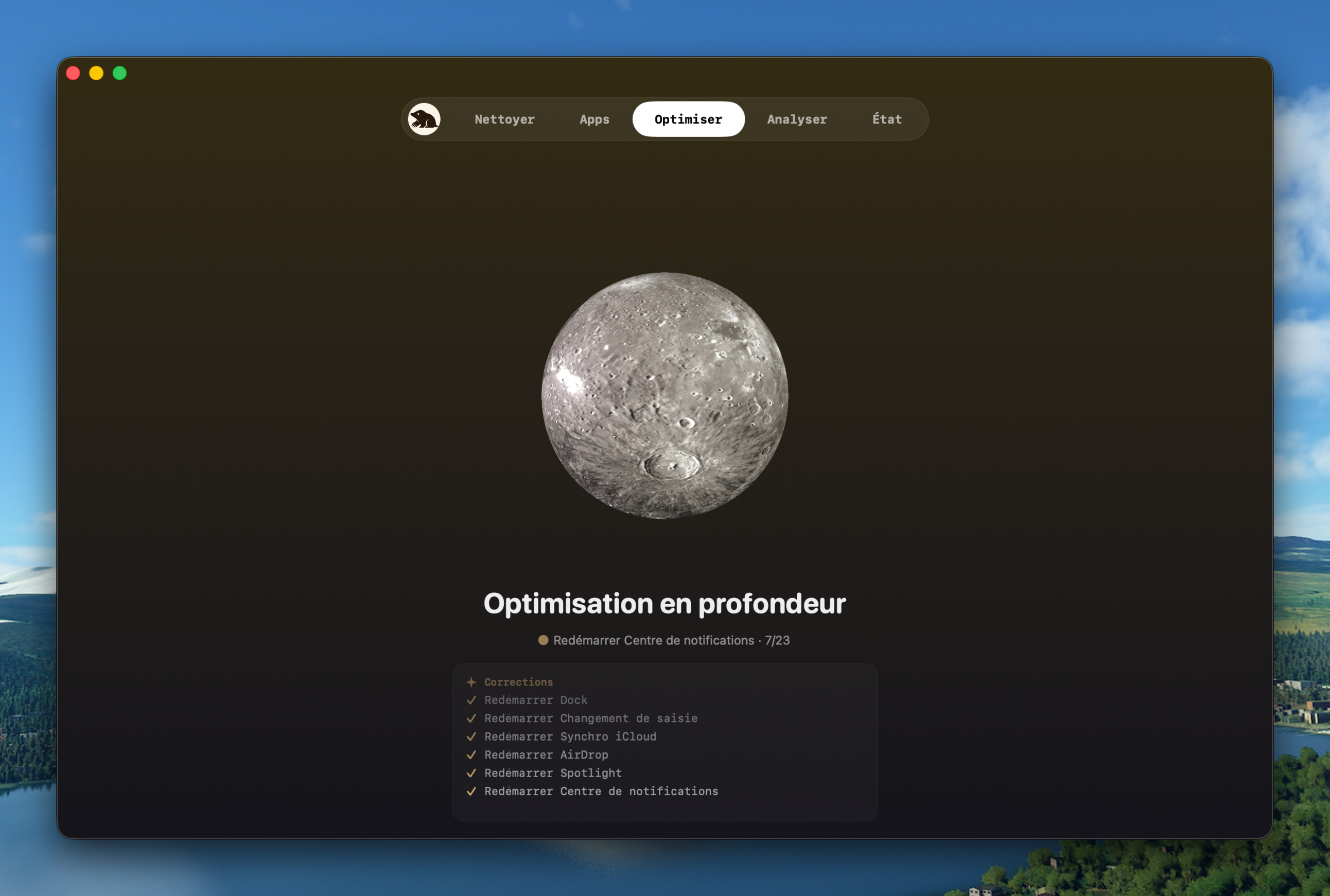Click the Corrections section heading
This screenshot has height=896, width=1330.
coord(518,682)
